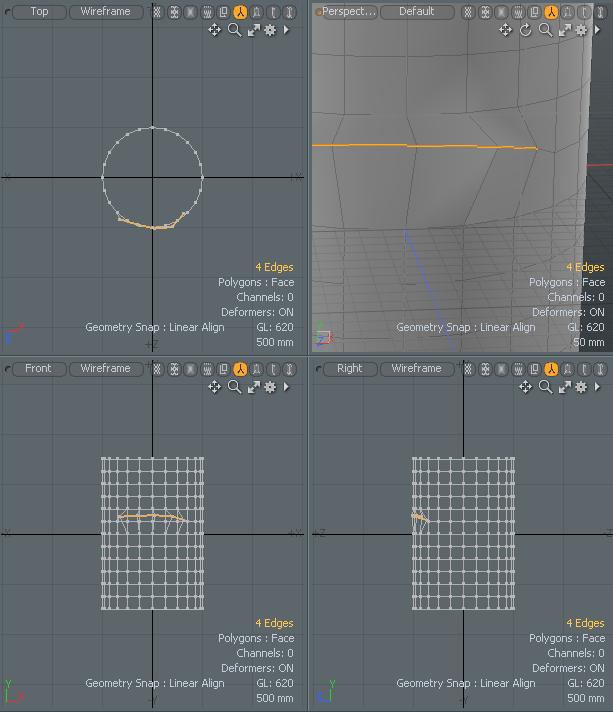The height and width of the screenshot is (712, 613).
Task: Click the Front view label button
Action: 38,369
